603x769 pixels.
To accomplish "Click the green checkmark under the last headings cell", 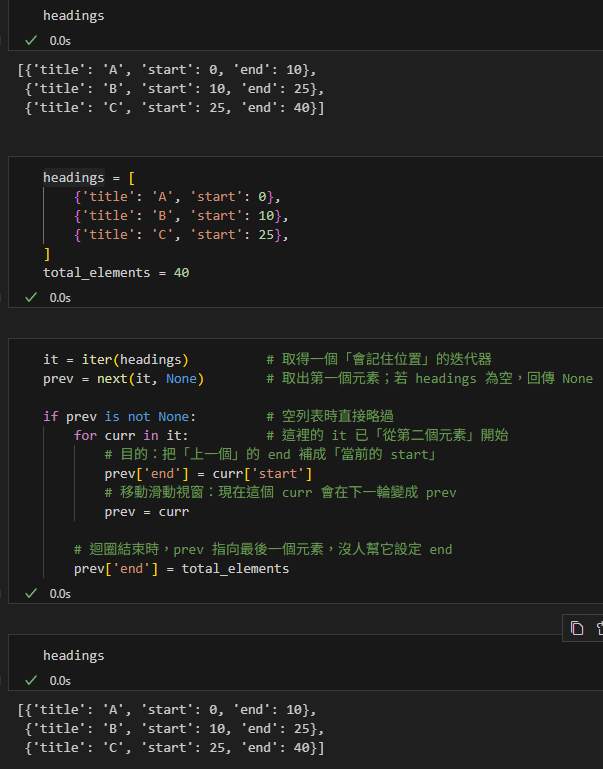I will pyautogui.click(x=31, y=680).
